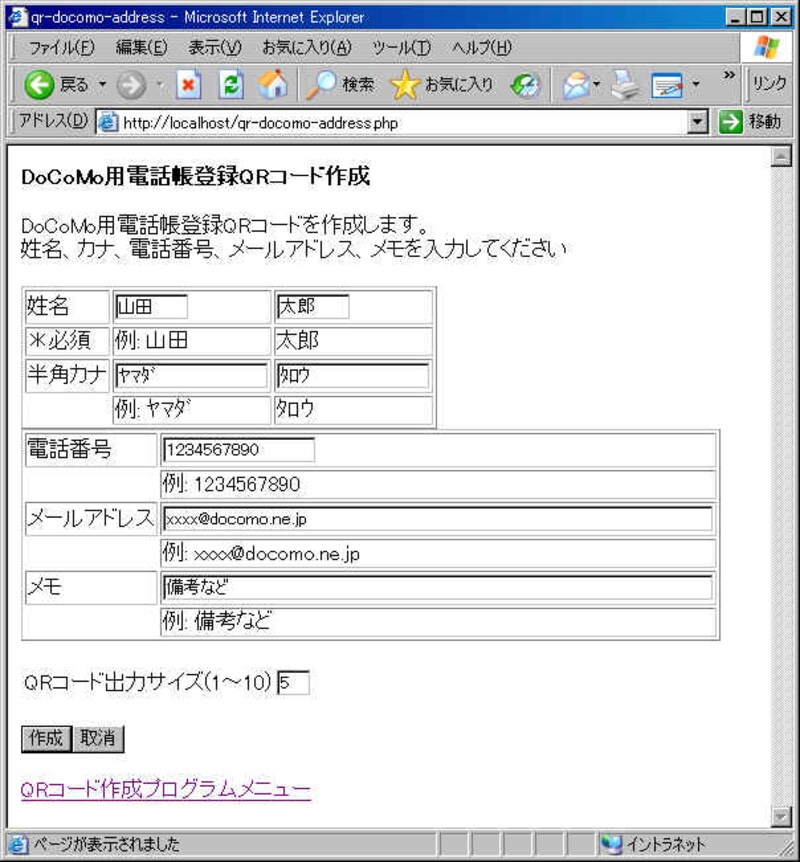Open the Back button history dropdown arrow
Screen dimensions: 800x862
click(x=102, y=86)
